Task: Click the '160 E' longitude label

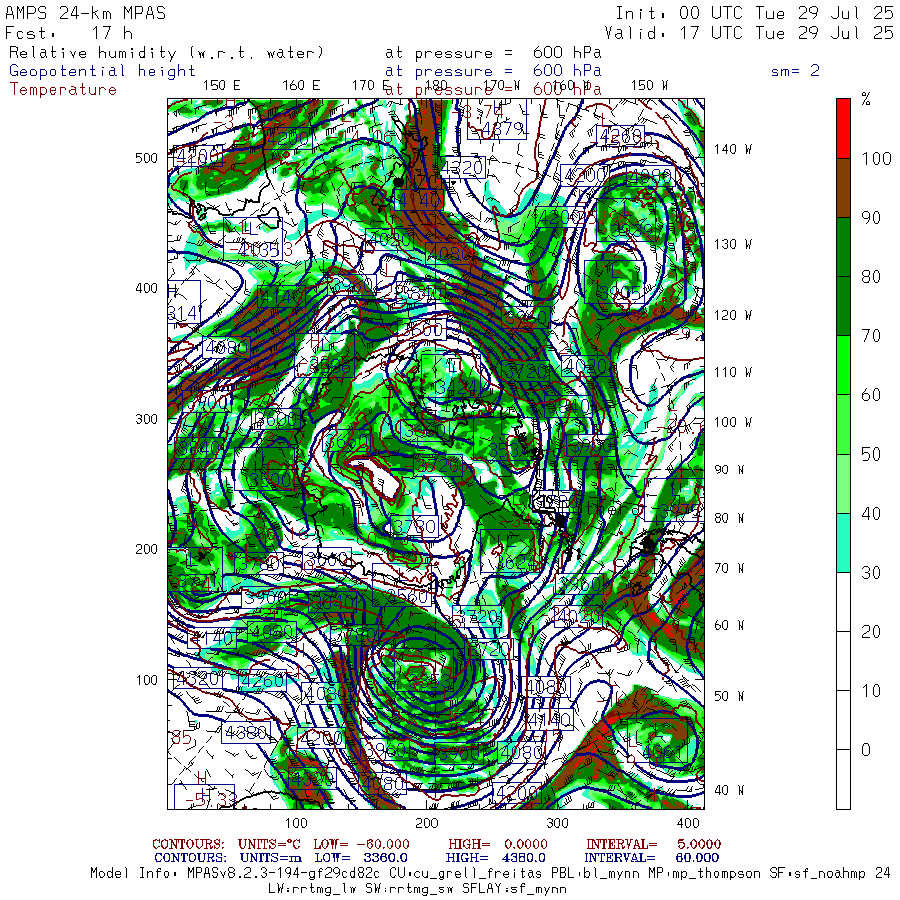Action: click(301, 85)
